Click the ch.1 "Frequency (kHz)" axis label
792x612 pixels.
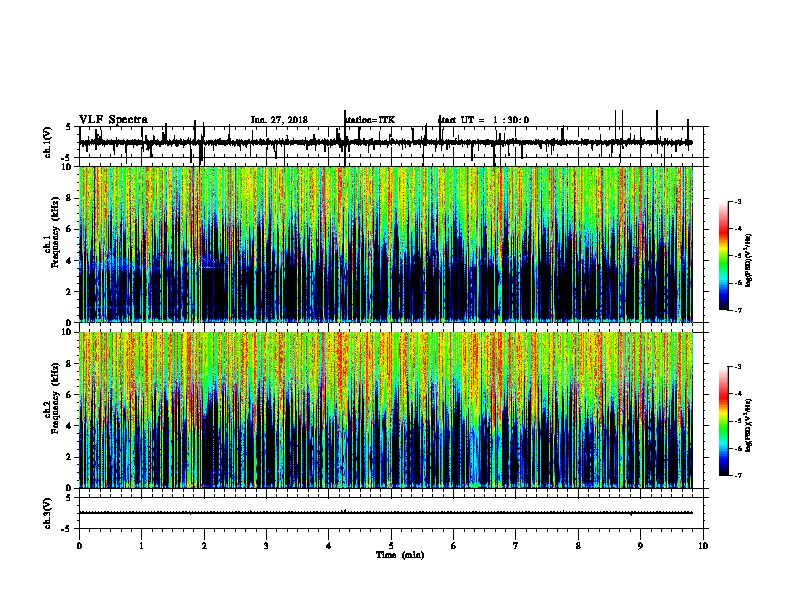coord(56,232)
